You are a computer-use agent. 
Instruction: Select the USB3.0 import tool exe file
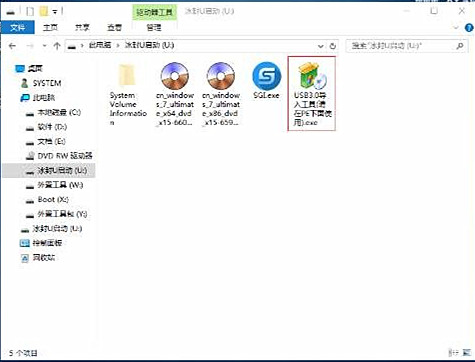[x=312, y=94]
